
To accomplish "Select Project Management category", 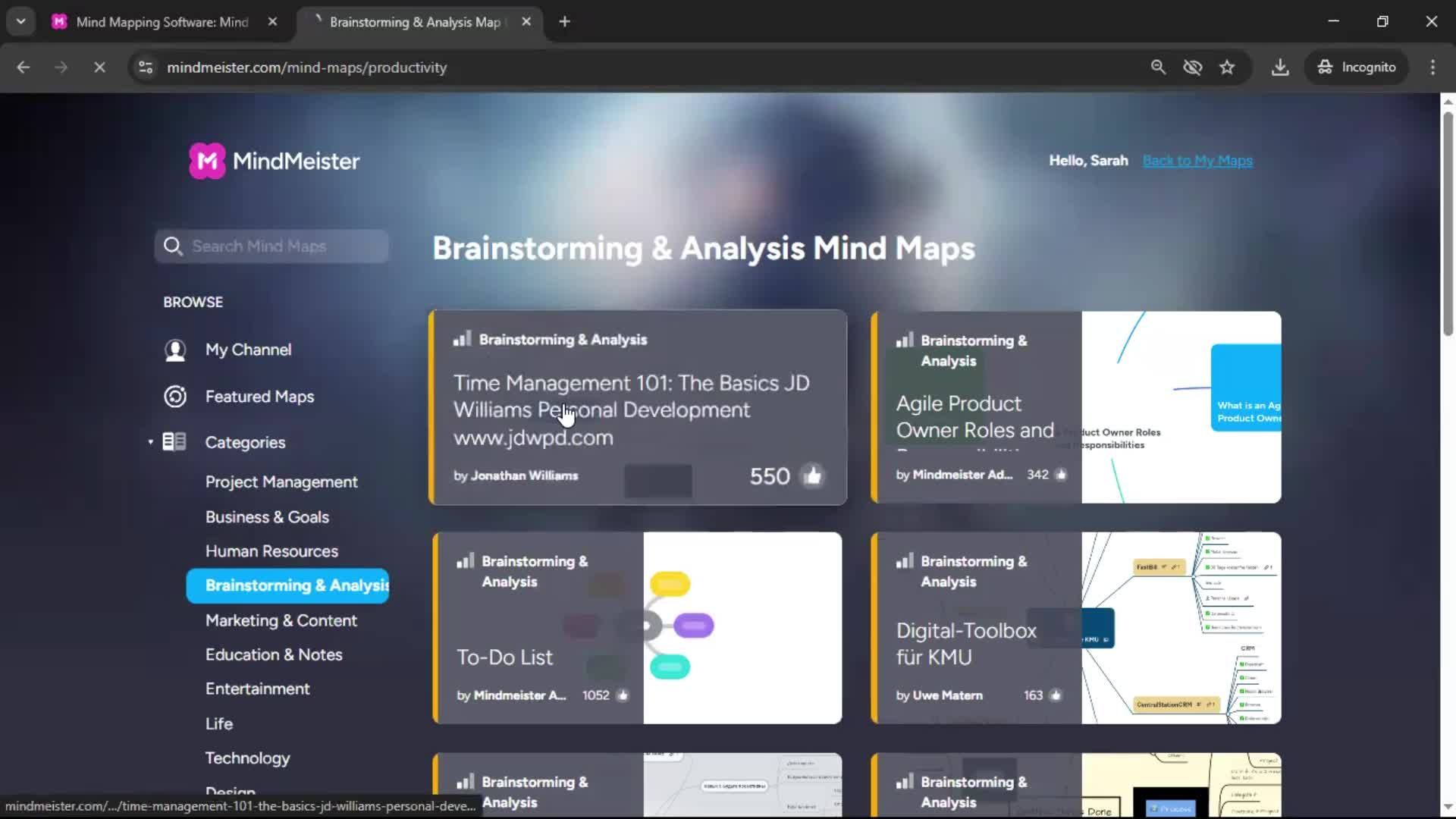I will click(281, 482).
